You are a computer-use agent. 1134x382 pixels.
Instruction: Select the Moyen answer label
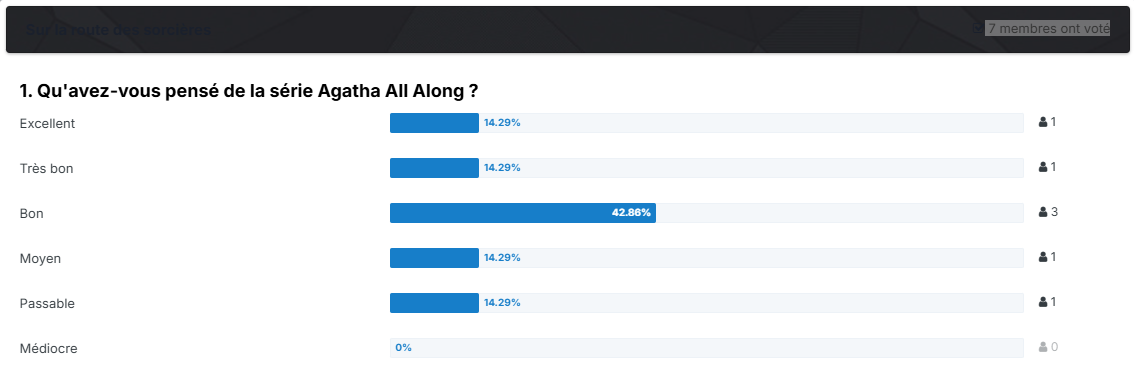[x=40, y=258]
